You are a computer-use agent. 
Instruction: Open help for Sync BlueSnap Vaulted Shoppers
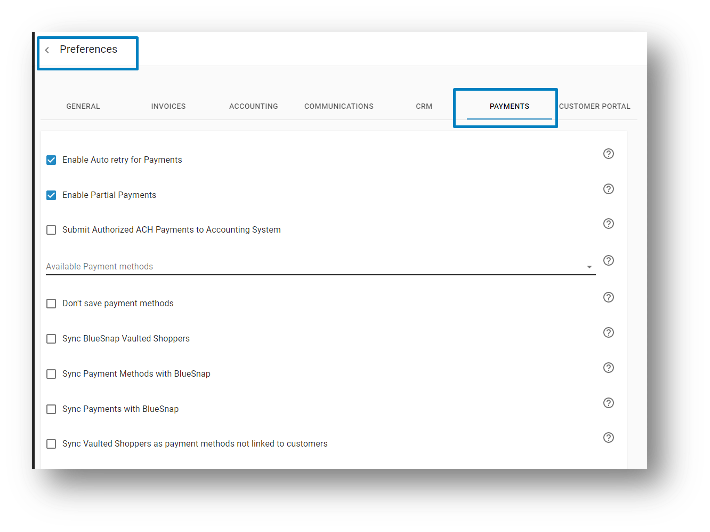608,332
